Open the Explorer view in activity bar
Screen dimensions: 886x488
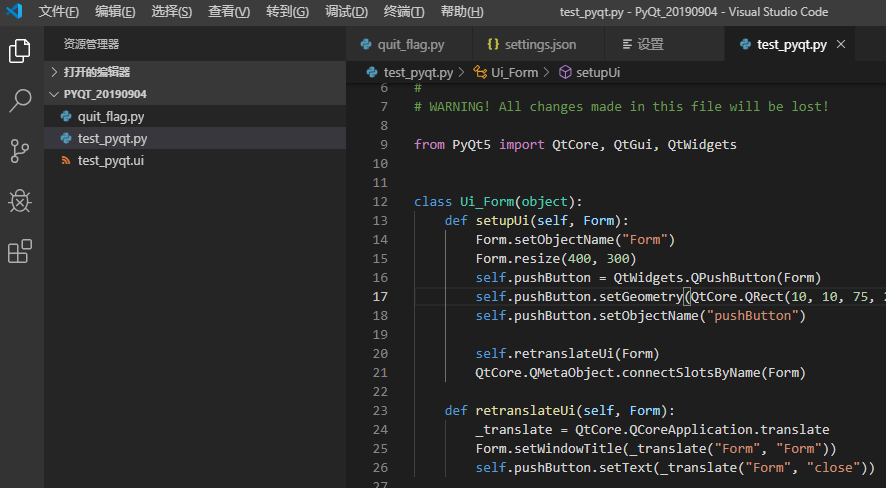20,51
